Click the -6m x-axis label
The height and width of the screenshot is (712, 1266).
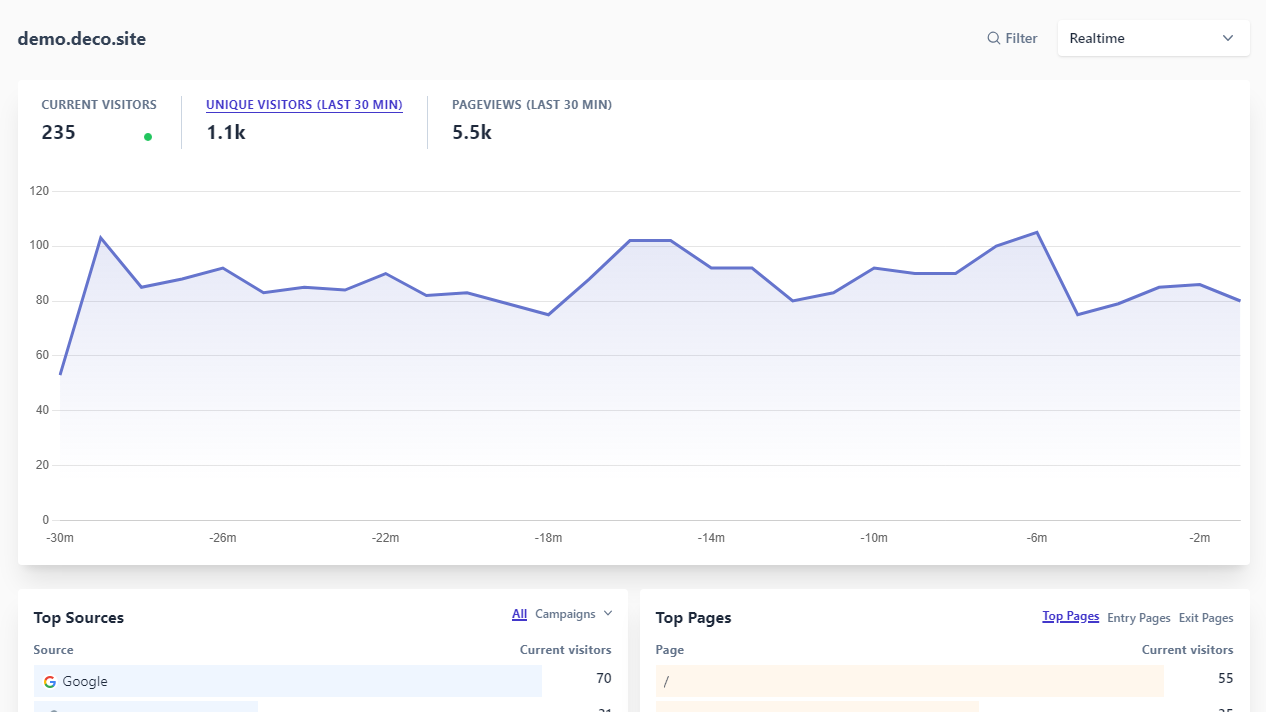tap(1037, 538)
